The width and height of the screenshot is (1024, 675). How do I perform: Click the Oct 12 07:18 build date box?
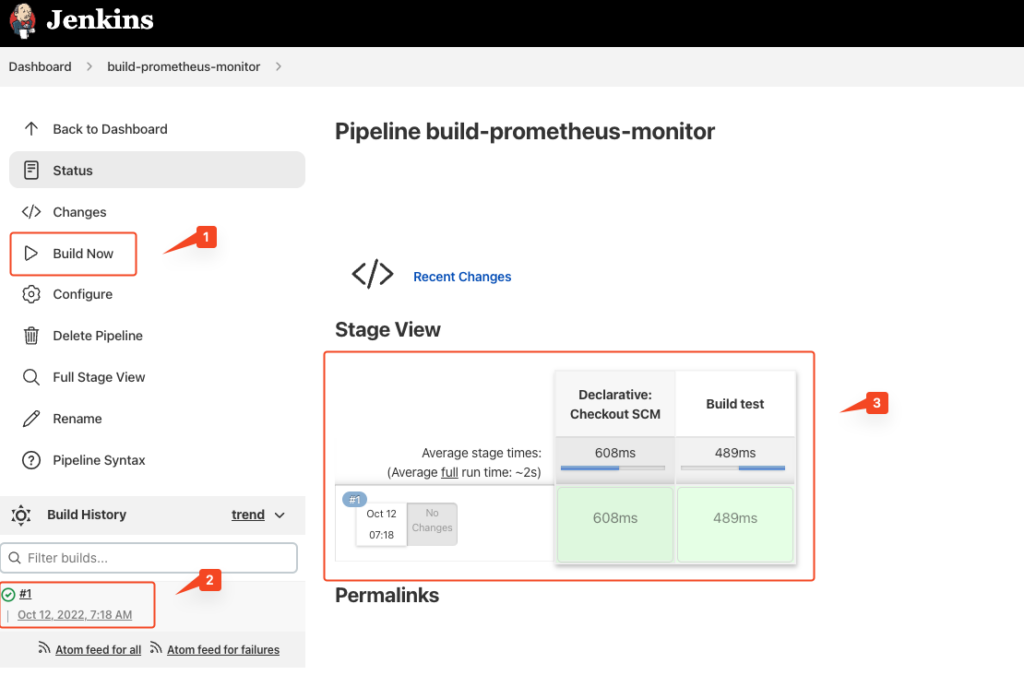click(381, 524)
